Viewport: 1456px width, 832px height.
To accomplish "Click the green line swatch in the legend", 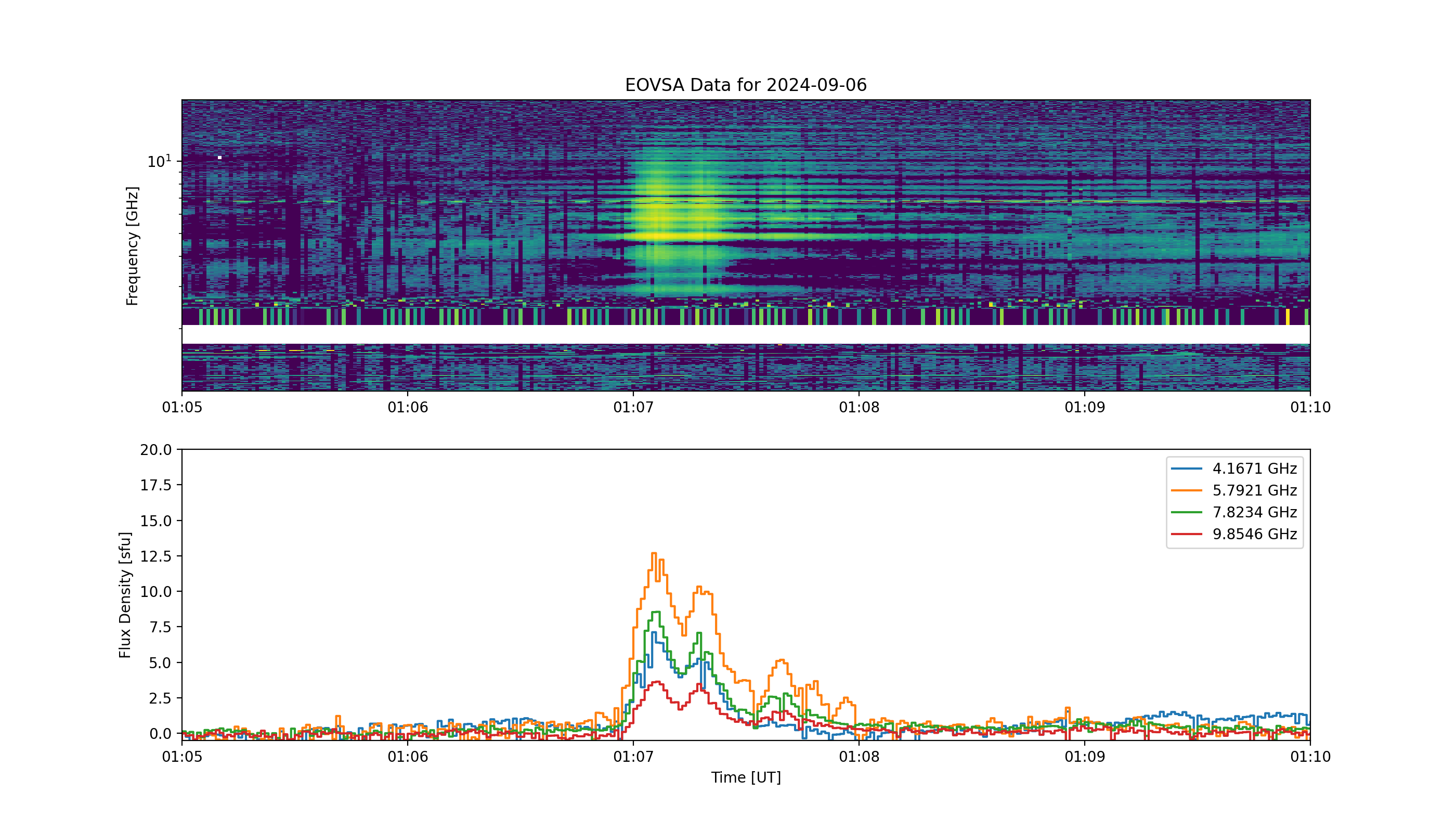I will (1186, 512).
